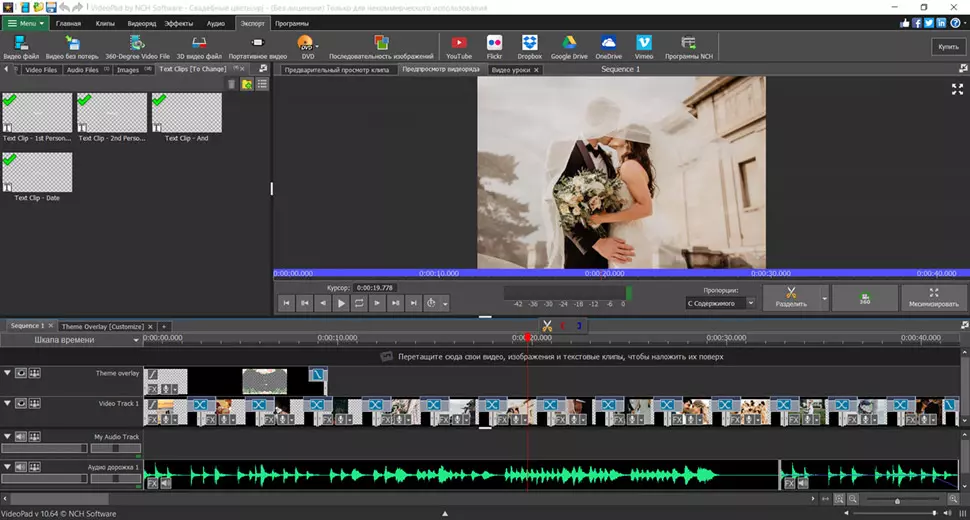The height and width of the screenshot is (520, 970).
Task: Mute the My Audio Track speaker toggle
Action: pyautogui.click(x=21, y=437)
